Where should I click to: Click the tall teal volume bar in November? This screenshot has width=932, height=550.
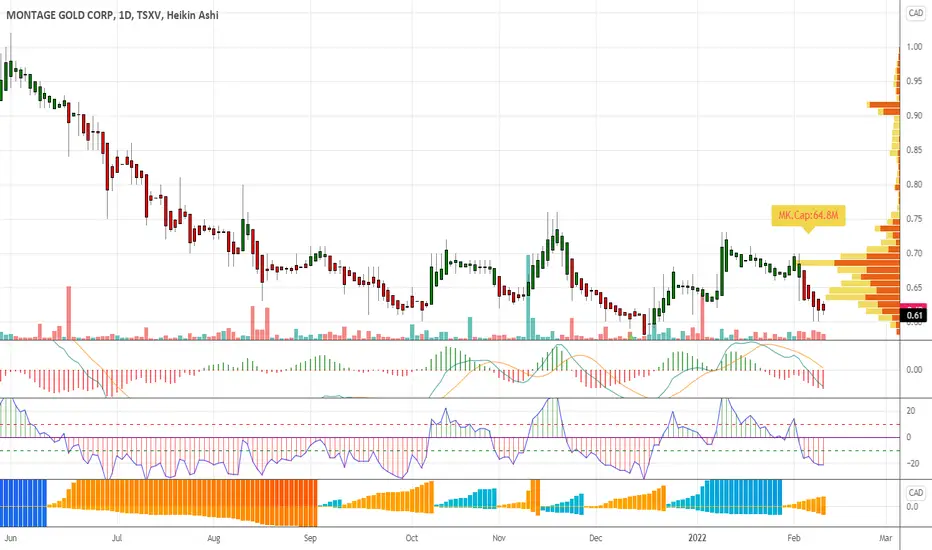pyautogui.click(x=527, y=297)
